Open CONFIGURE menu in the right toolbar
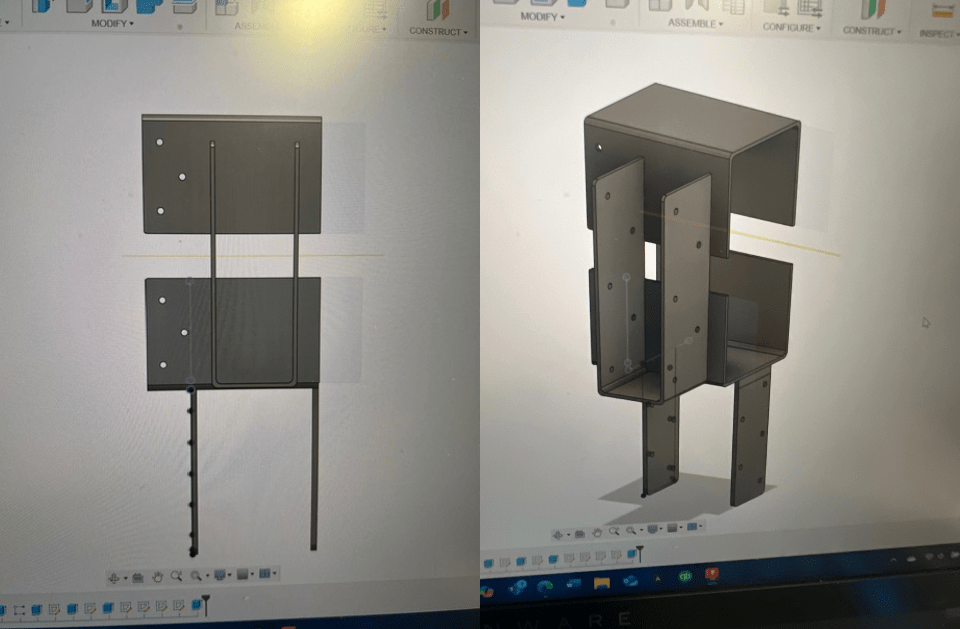Screen dimensions: 960x629 coord(792,27)
